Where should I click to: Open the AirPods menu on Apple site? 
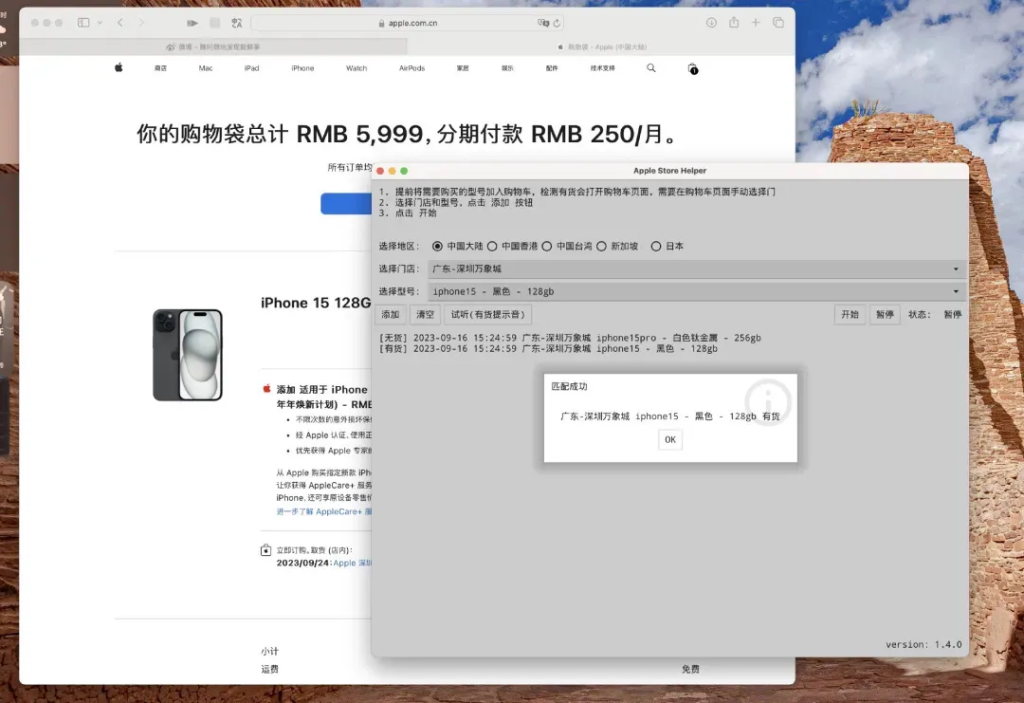(x=412, y=68)
